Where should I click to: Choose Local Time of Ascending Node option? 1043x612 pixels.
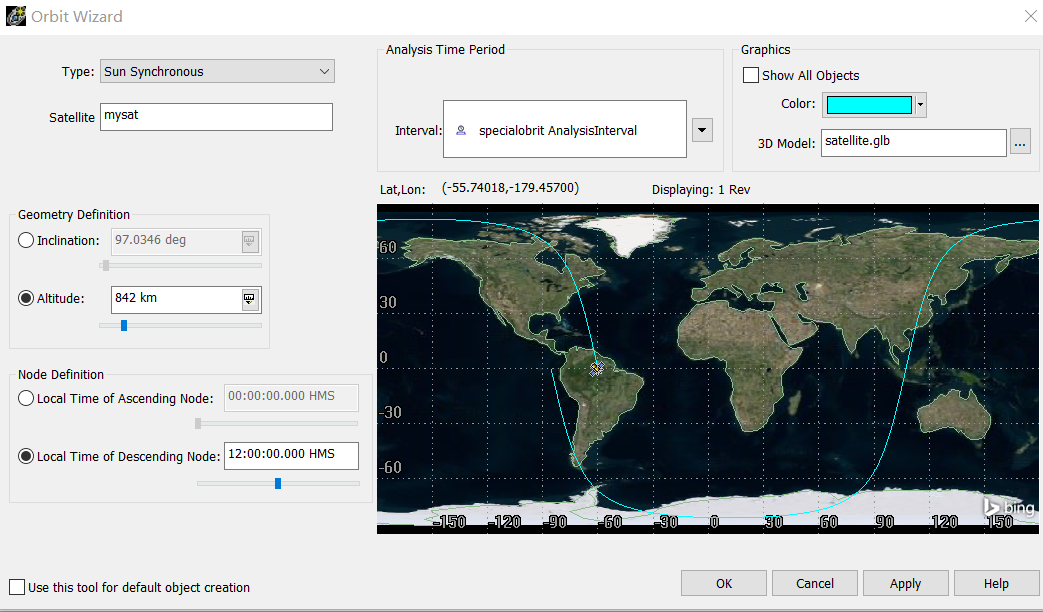26,398
